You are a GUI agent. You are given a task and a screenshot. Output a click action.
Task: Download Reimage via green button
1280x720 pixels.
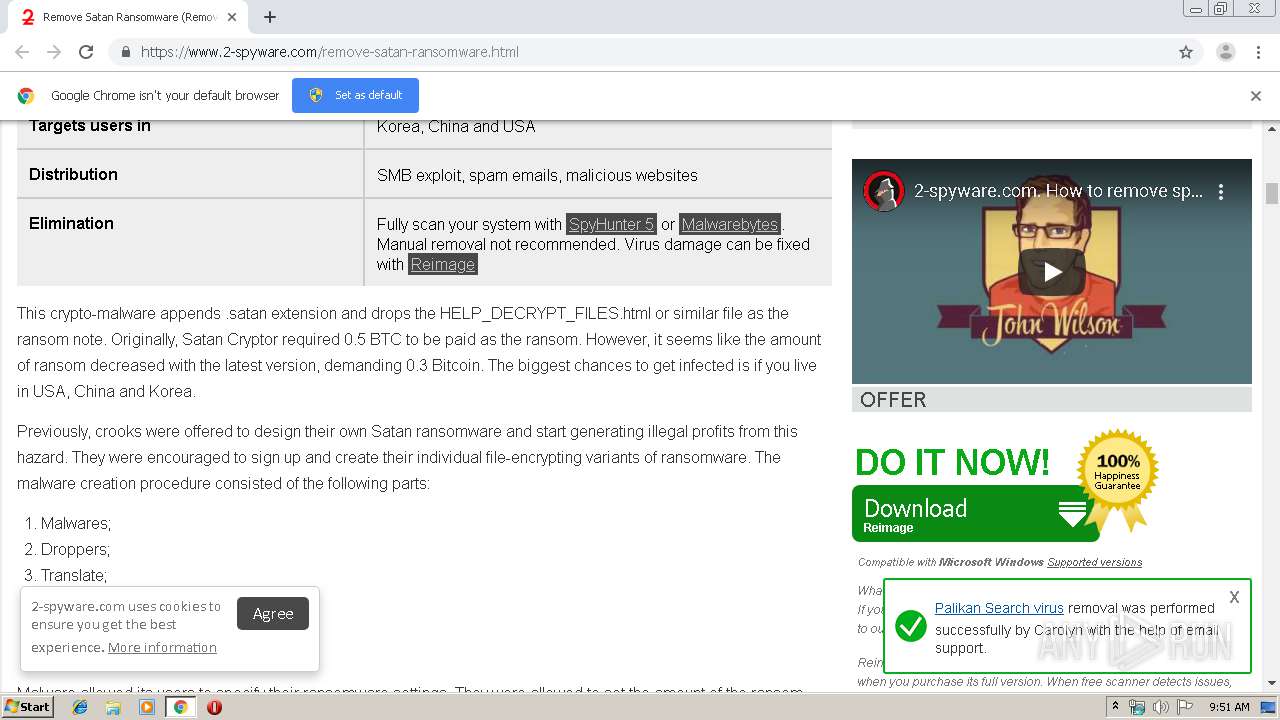[975, 514]
